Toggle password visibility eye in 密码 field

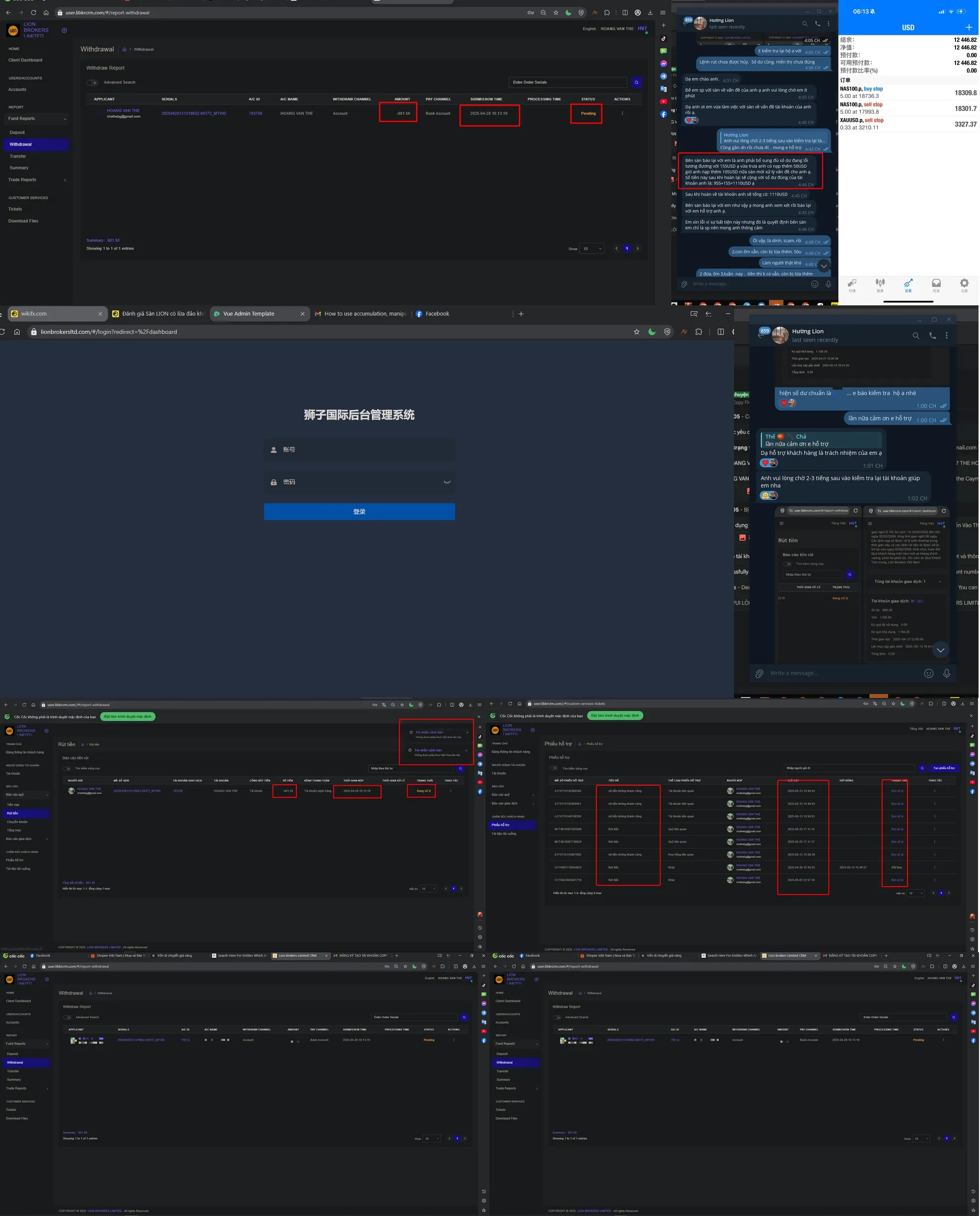tap(447, 482)
